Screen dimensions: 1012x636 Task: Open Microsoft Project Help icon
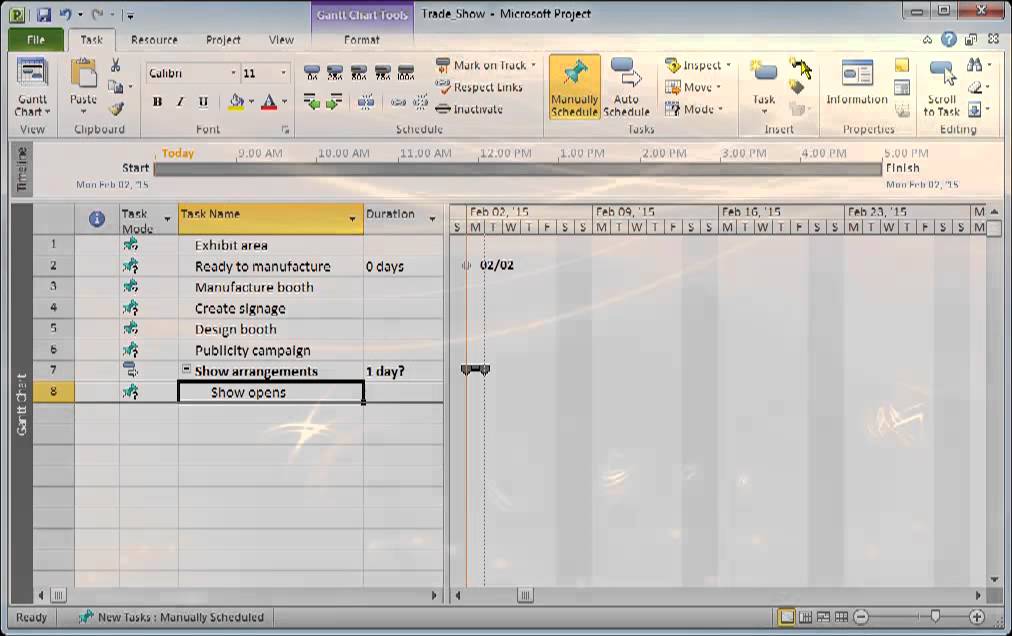949,40
